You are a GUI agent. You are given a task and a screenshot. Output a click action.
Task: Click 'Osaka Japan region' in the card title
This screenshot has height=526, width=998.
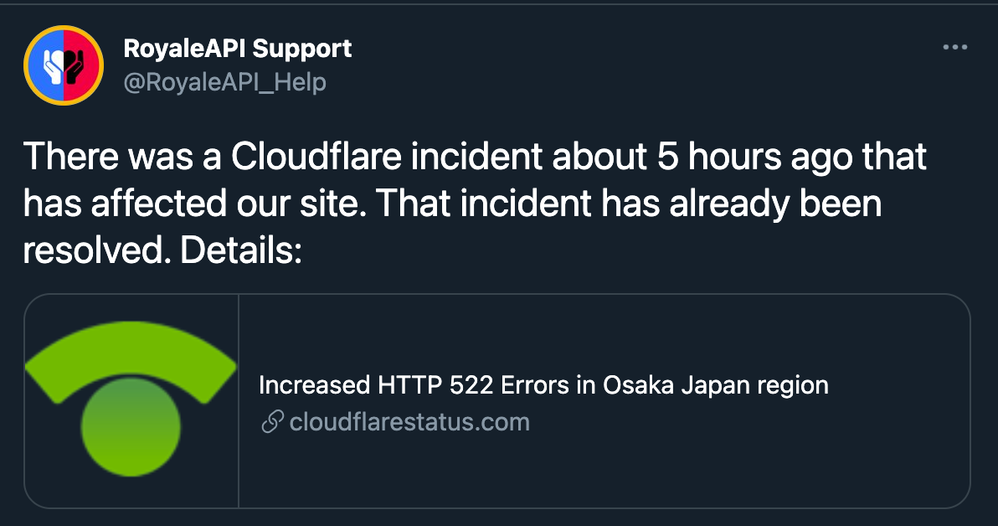[715, 385]
